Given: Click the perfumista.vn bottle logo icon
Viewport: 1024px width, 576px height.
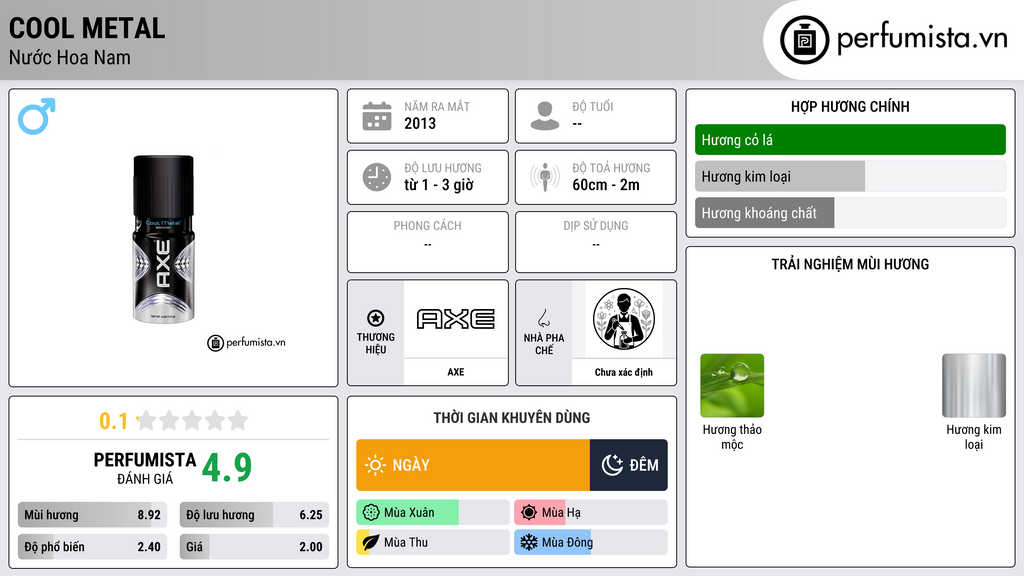Looking at the screenshot, I should tap(804, 40).
